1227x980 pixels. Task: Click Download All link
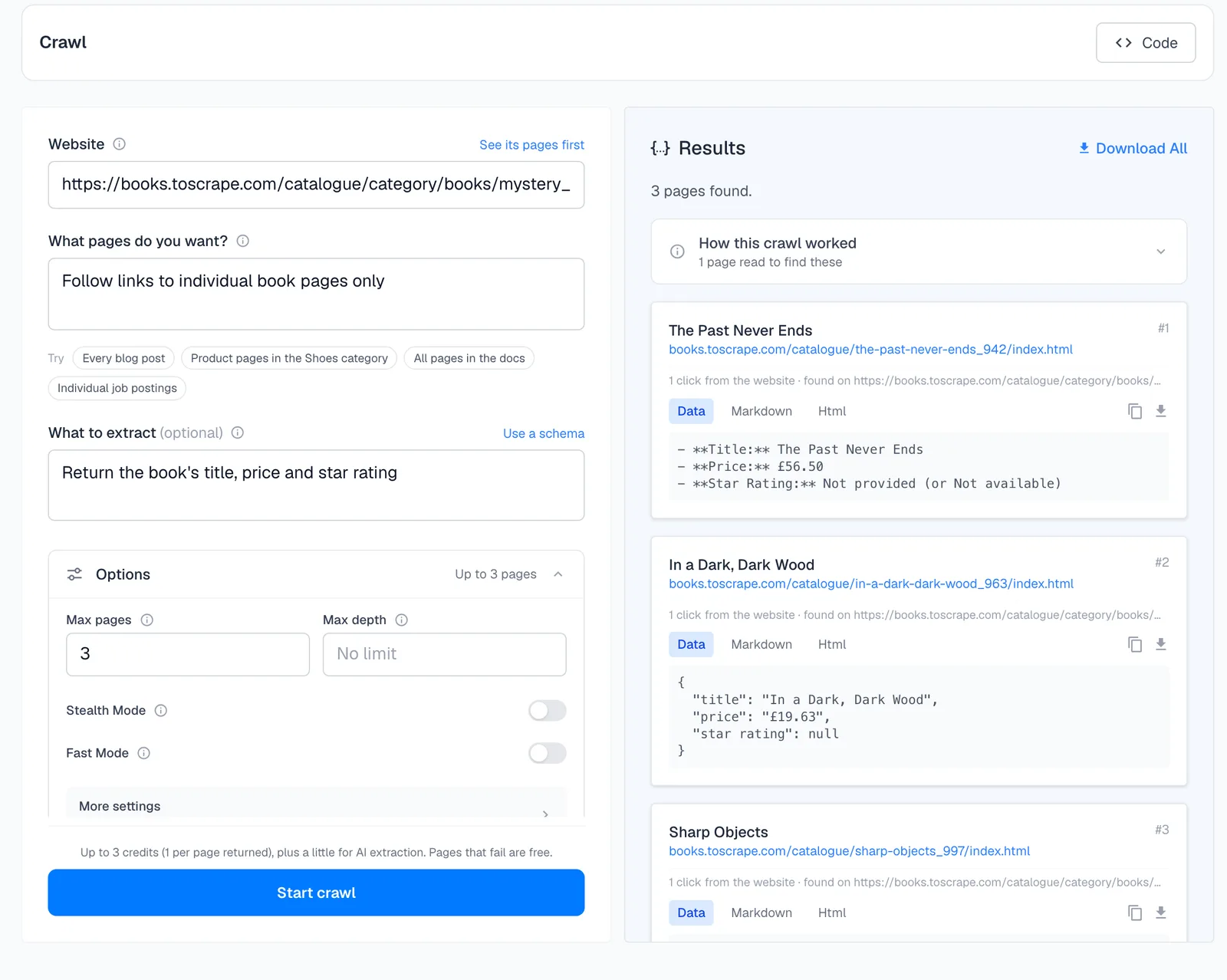click(1133, 148)
